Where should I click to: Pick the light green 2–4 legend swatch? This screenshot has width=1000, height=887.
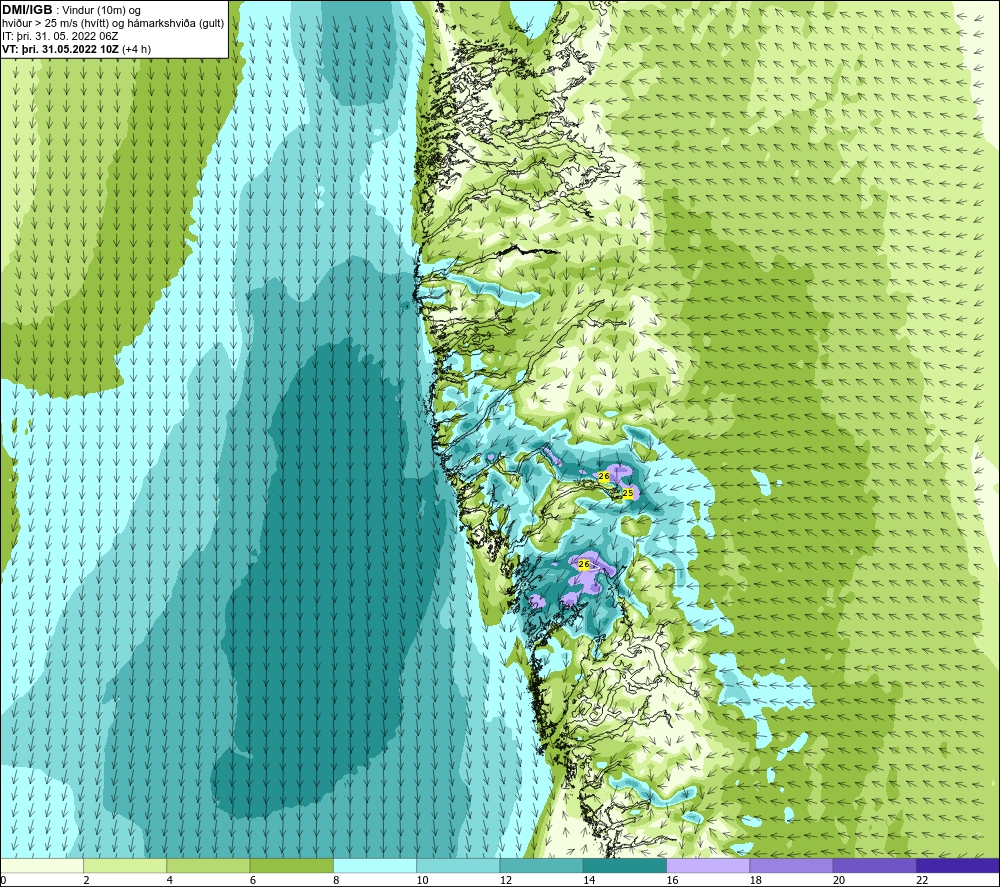[x=125, y=865]
